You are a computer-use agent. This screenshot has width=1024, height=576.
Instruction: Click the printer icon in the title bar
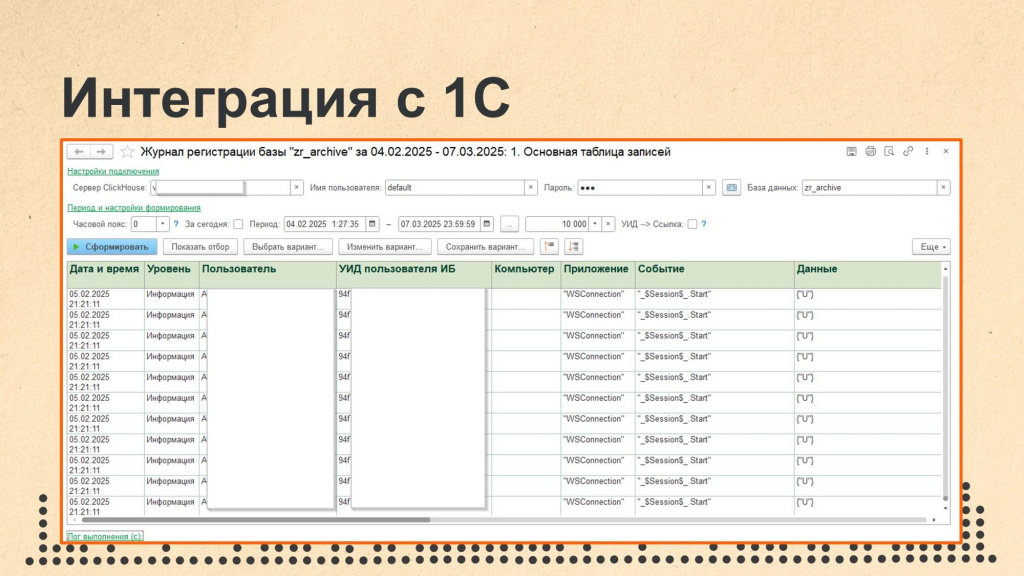(x=871, y=151)
